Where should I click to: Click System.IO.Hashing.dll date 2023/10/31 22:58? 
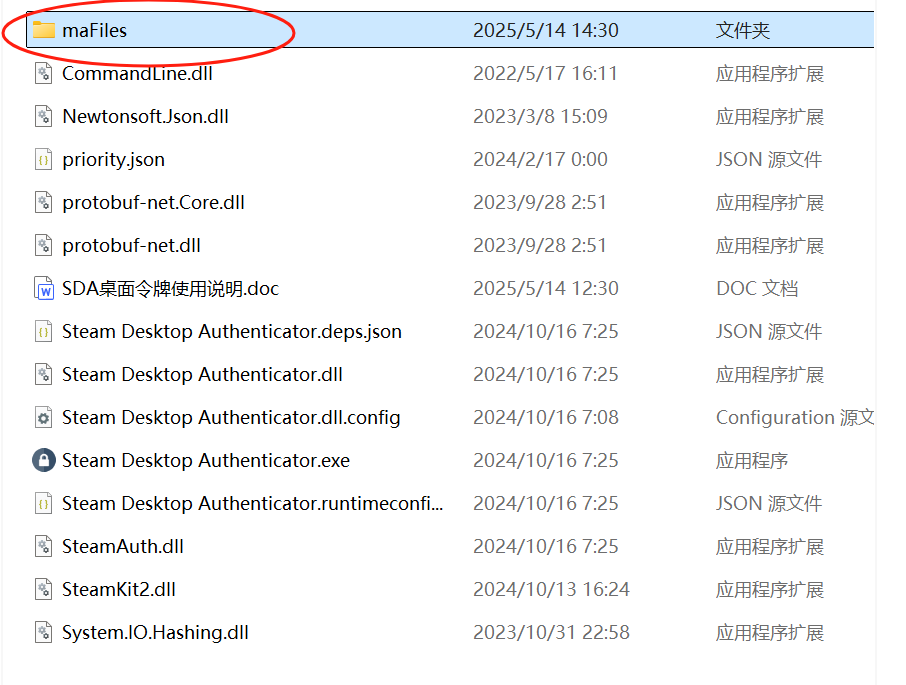[x=551, y=632]
